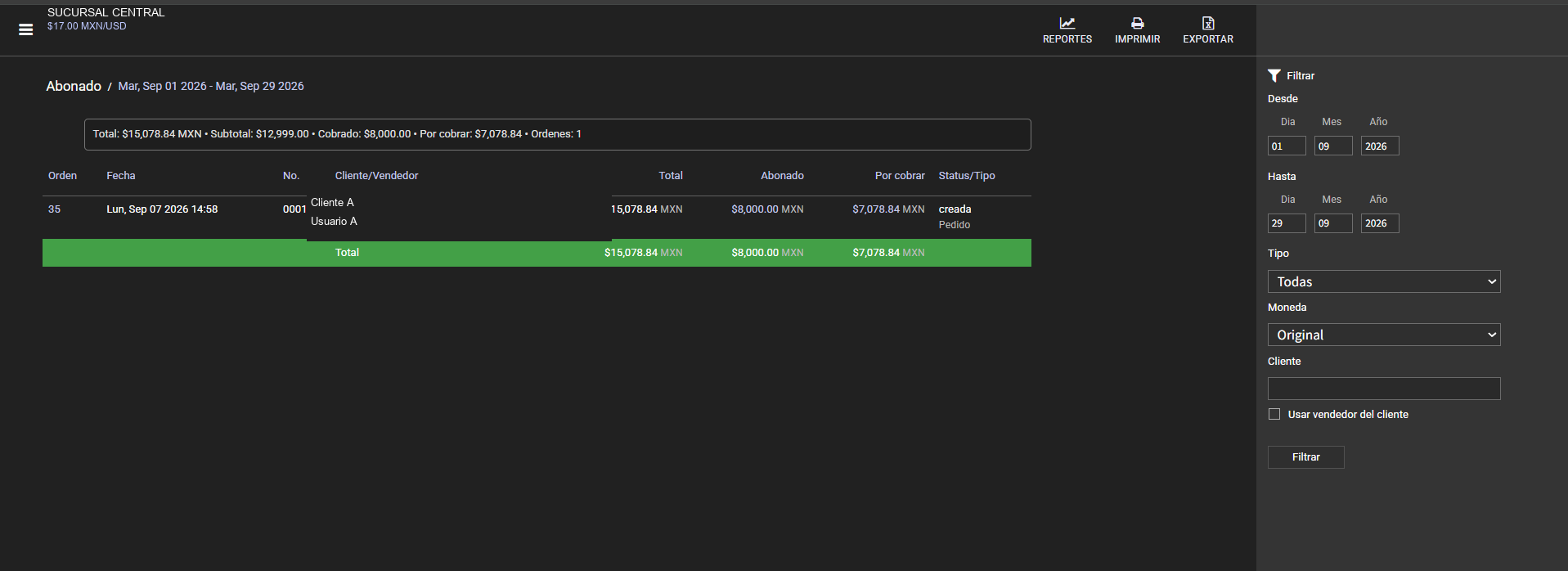Click the summary totals bar

(x=557, y=134)
